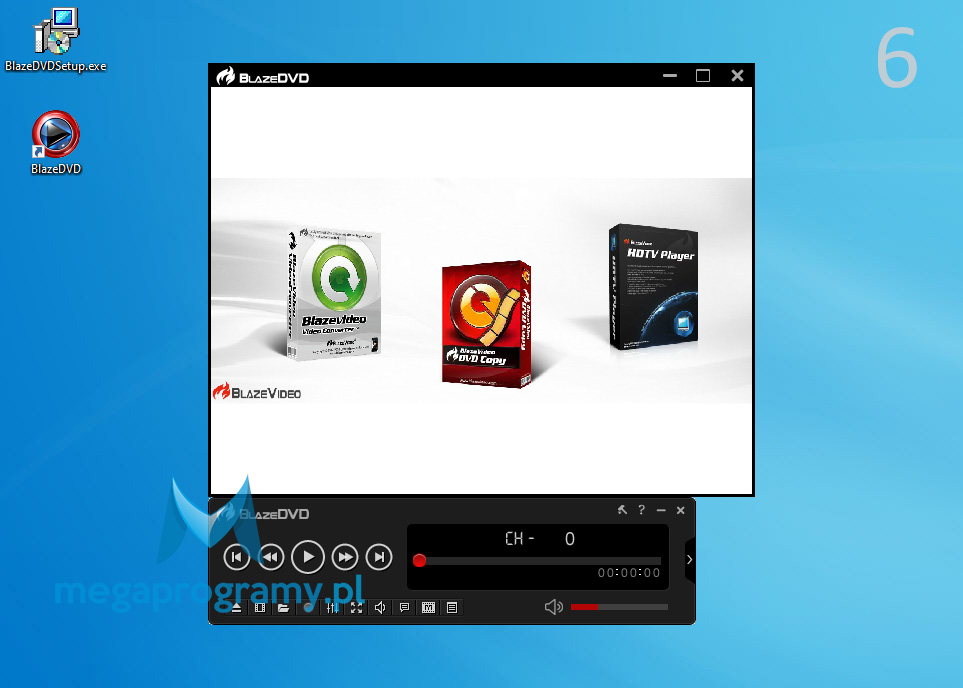The height and width of the screenshot is (688, 963).
Task: Minimize the BlazeDVD control panel
Action: 661,510
